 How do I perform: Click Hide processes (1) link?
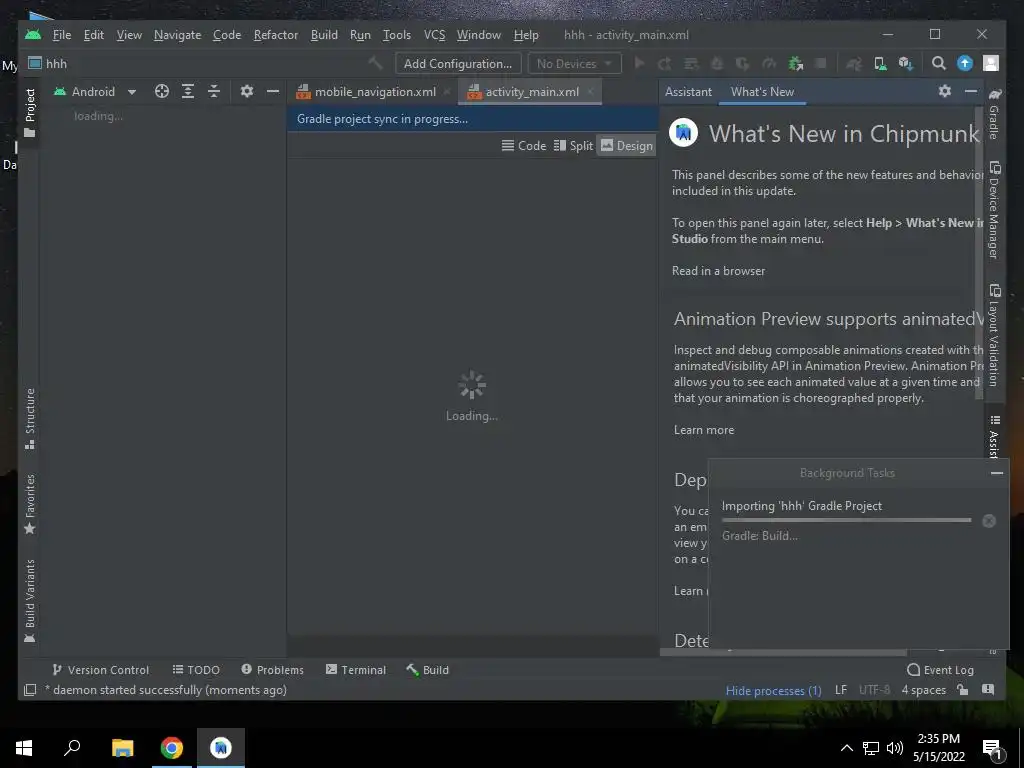tap(773, 690)
